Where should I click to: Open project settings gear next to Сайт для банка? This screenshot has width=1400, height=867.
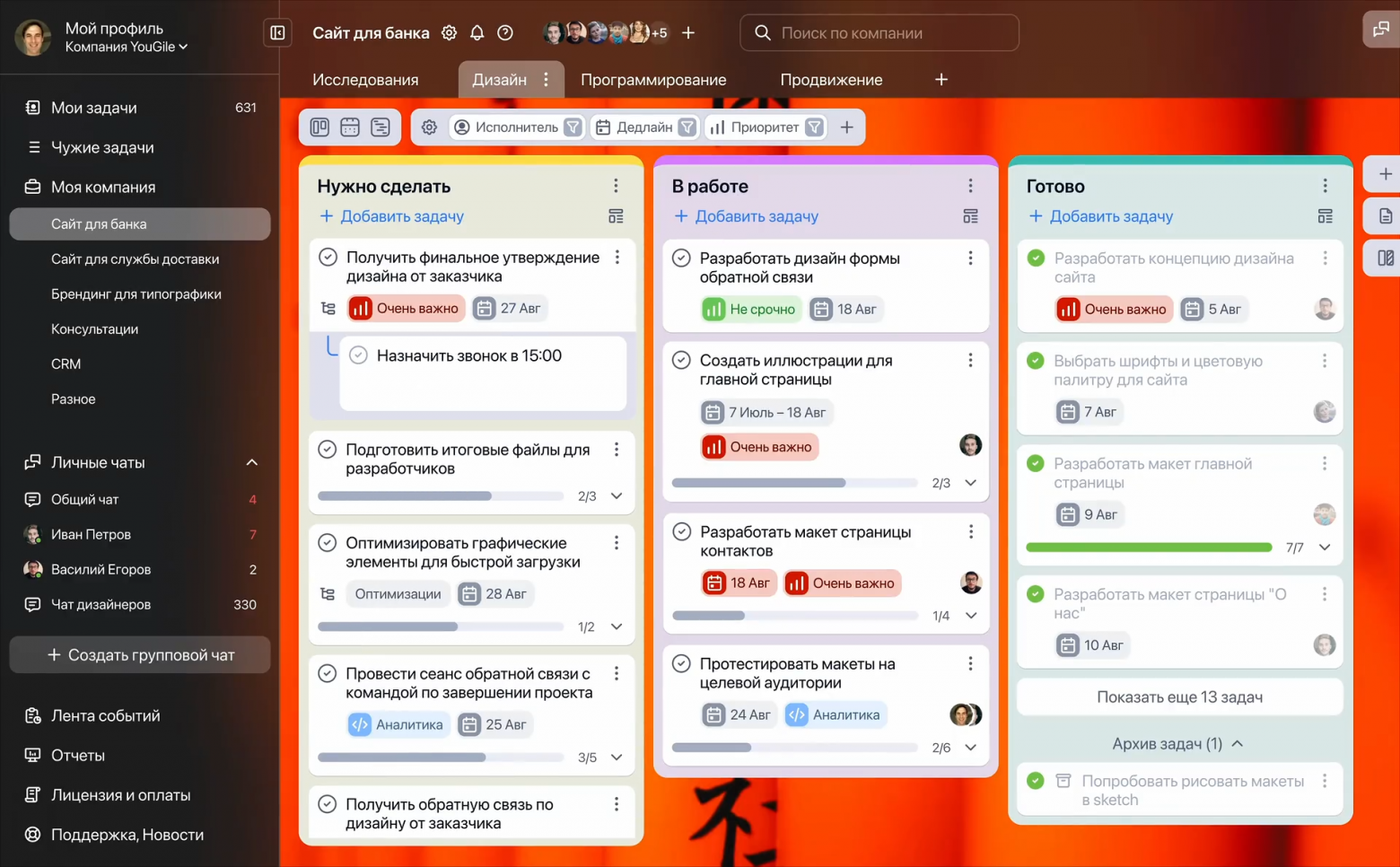click(449, 33)
